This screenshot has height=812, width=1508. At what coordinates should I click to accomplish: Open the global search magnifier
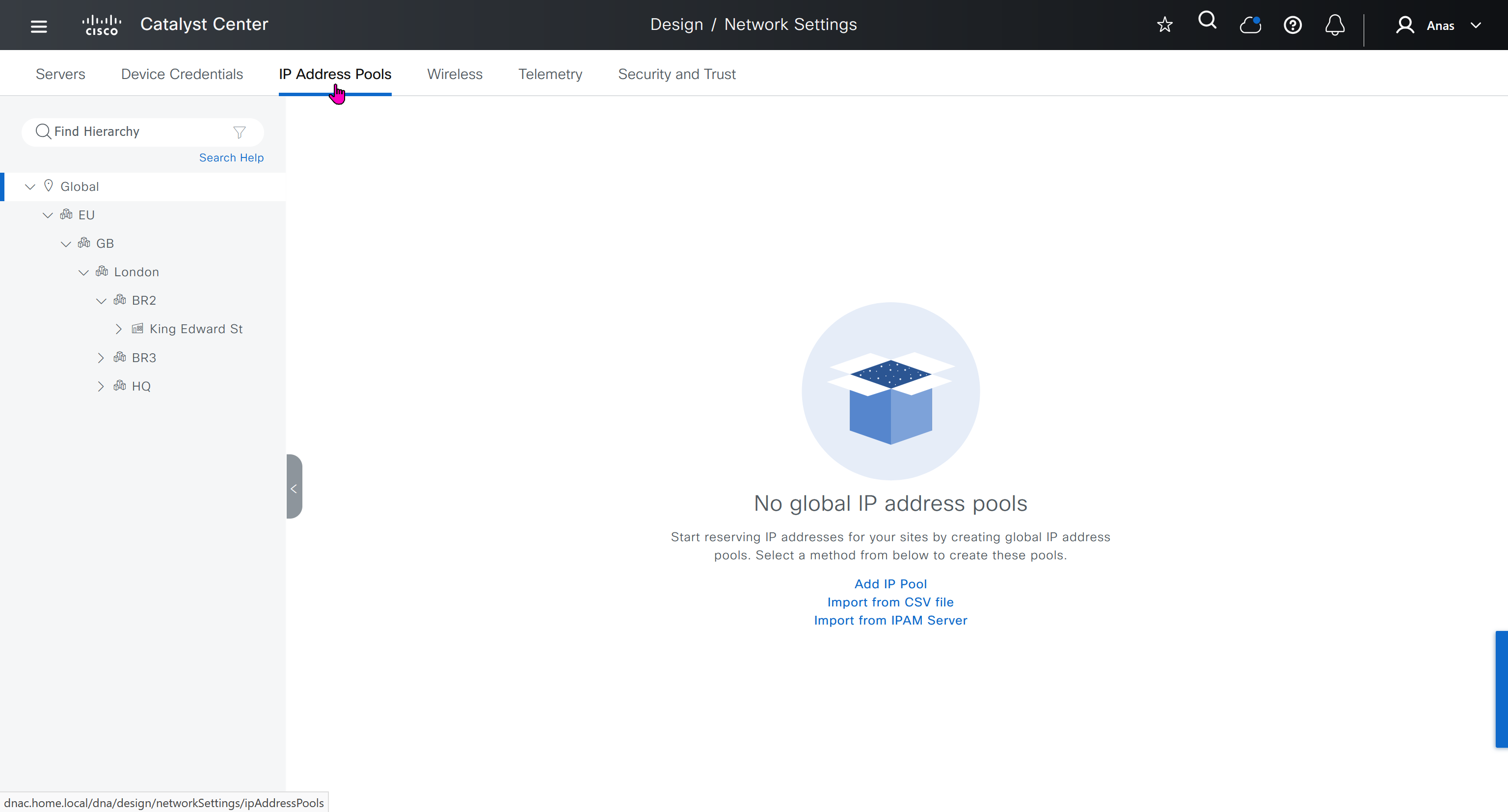1207,21
